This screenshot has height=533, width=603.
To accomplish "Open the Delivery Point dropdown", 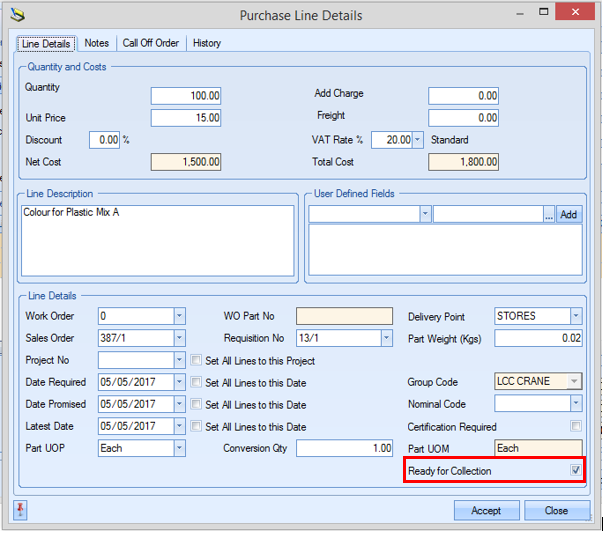I will (576, 316).
